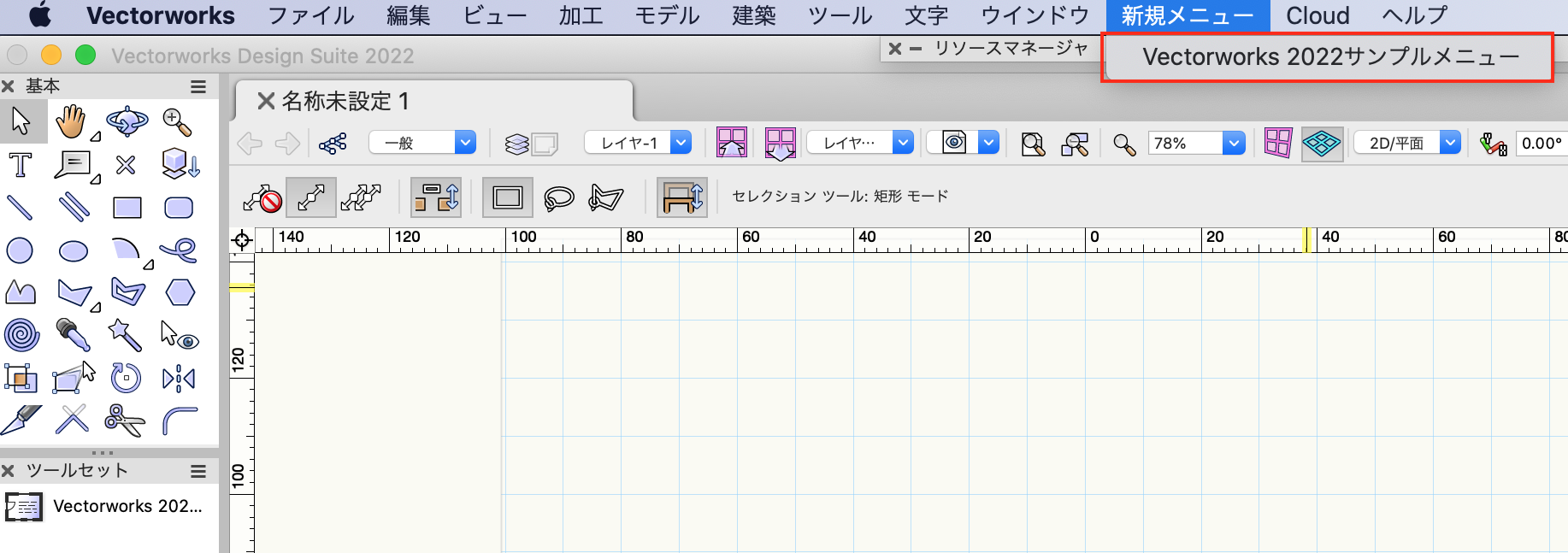Select the Text tool
This screenshot has width=1568, height=553.
coord(20,164)
